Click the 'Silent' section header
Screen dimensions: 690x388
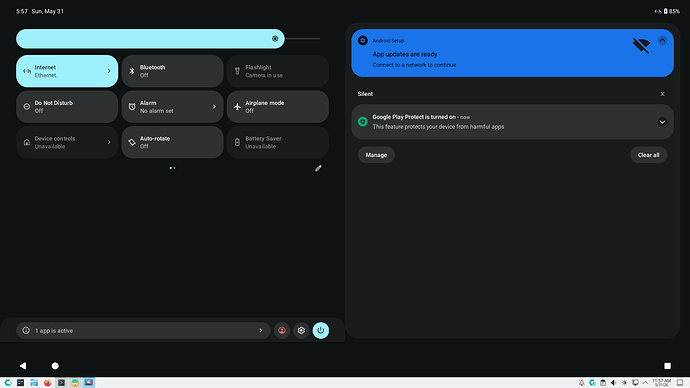(x=365, y=94)
